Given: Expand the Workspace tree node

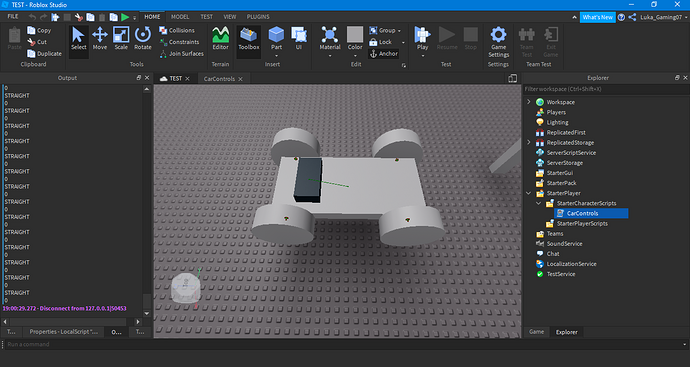Looking at the screenshot, I should (x=529, y=102).
